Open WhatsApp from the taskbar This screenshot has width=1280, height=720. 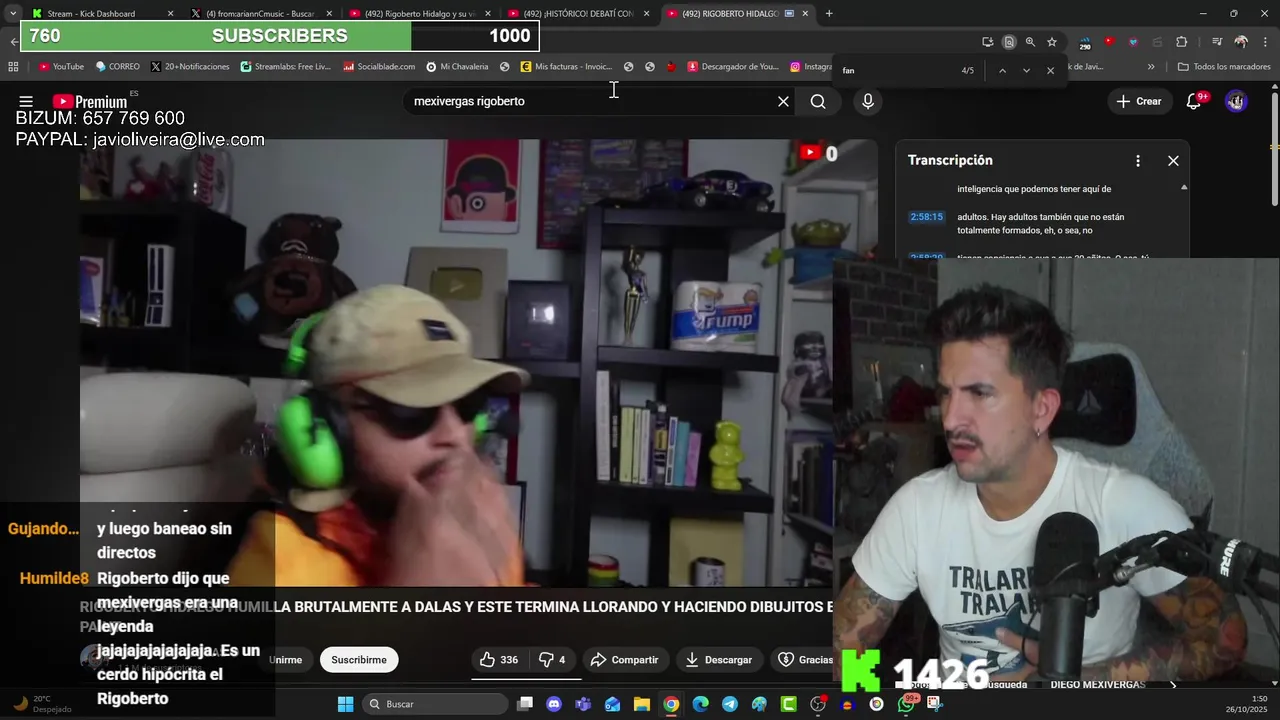point(905,704)
